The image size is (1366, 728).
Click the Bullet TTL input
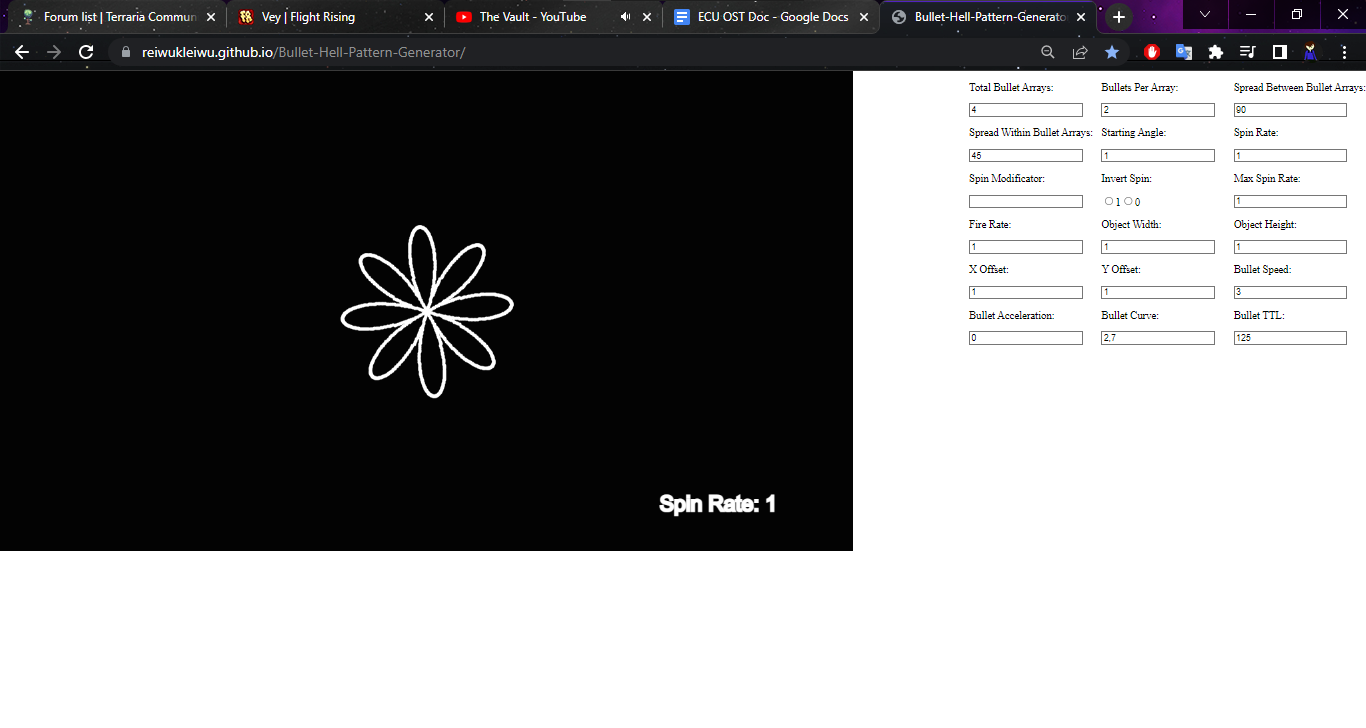[x=1290, y=338]
